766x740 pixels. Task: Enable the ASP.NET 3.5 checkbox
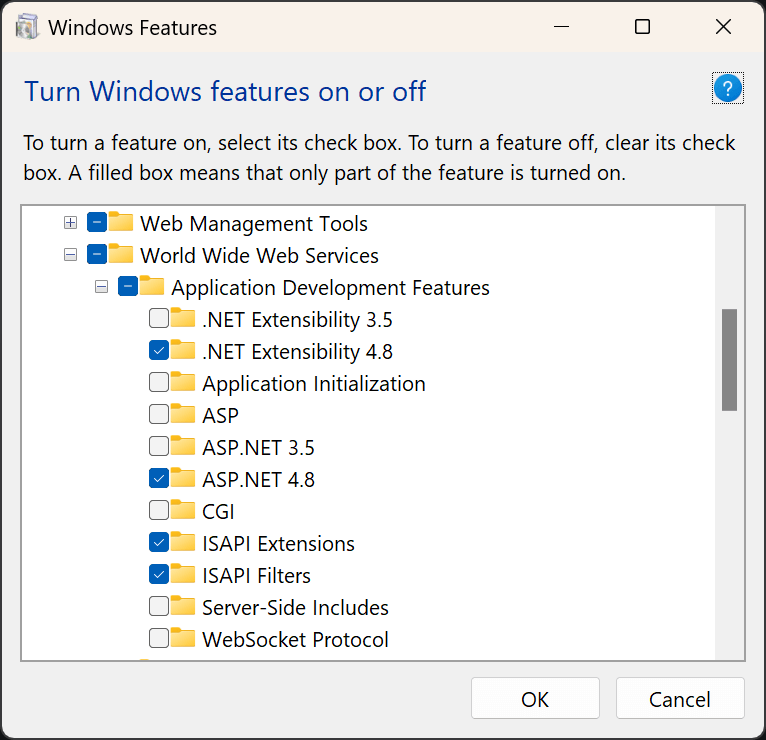point(159,446)
